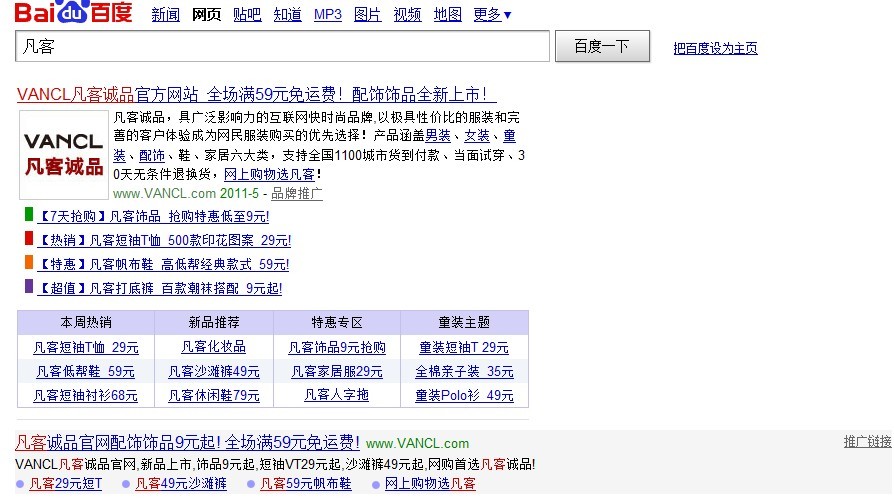
Task: Click the green www.VANCL.com ad URL
Action: click(x=417, y=444)
